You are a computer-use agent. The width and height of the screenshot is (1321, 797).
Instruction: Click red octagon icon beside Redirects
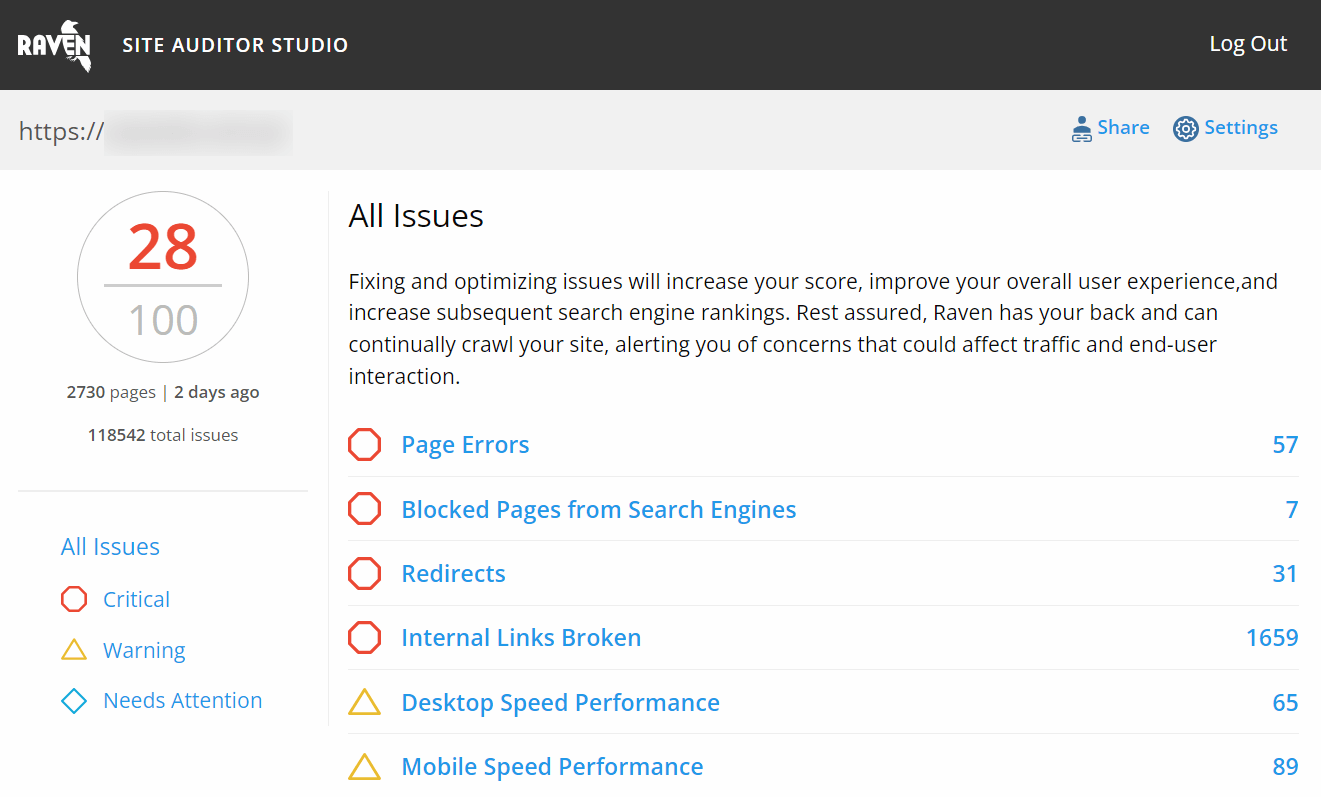[364, 574]
